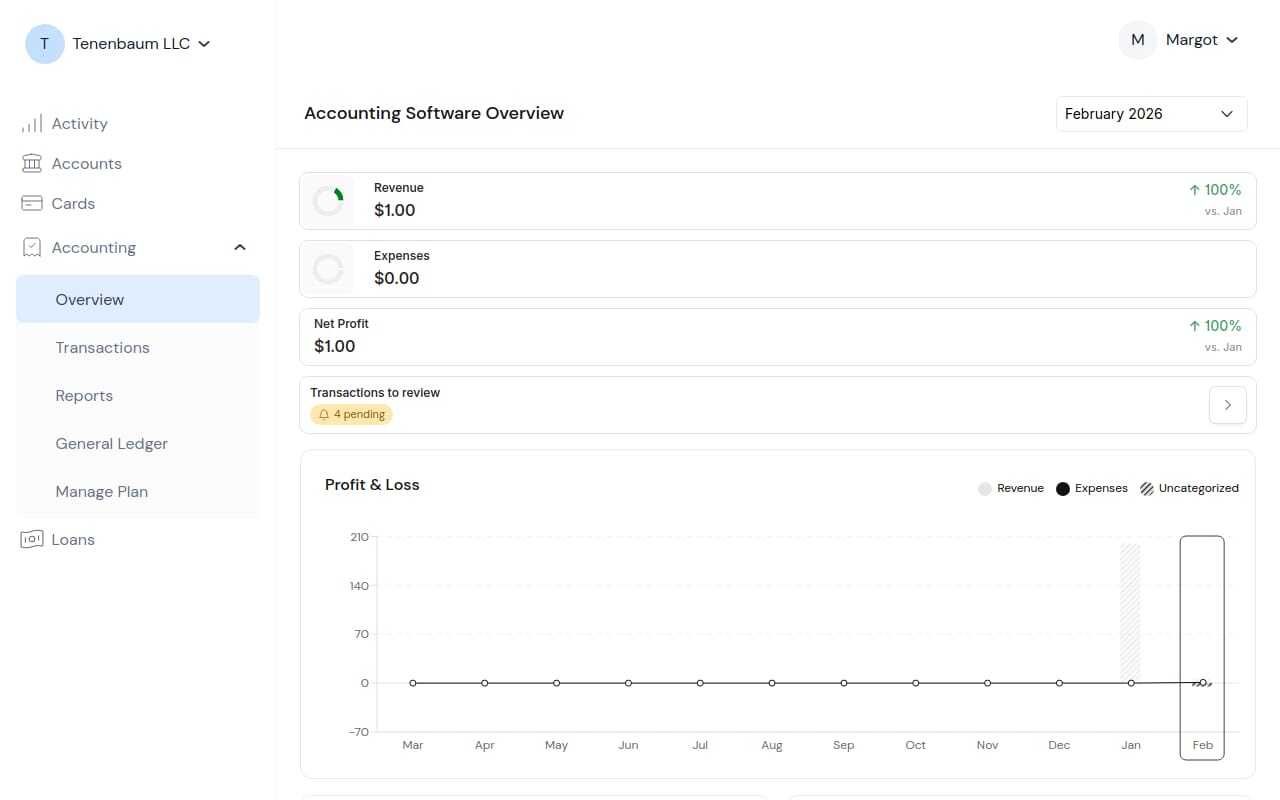
Task: Toggle Revenue series in chart legend
Action: click(x=1011, y=488)
